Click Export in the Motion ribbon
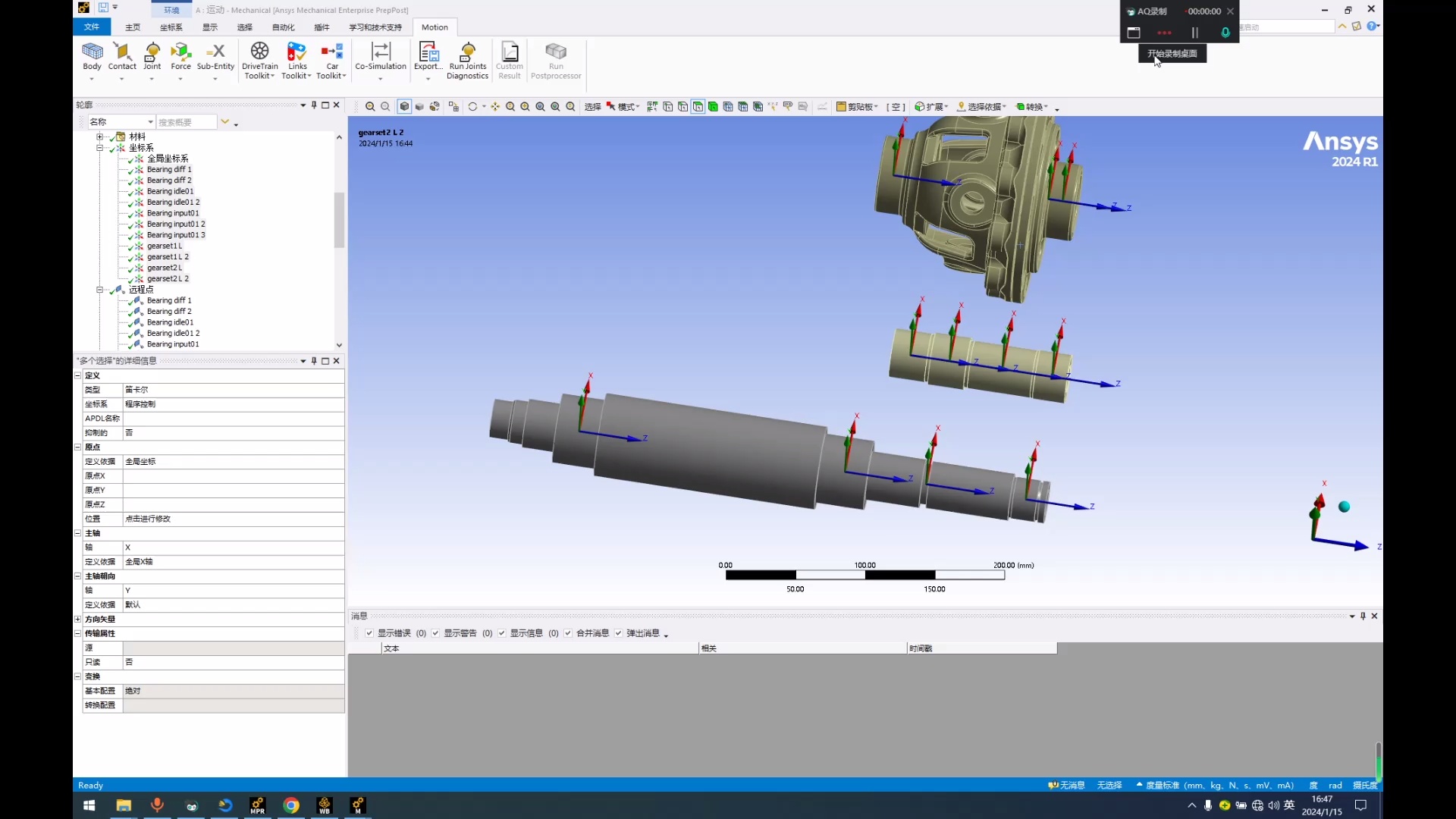 click(428, 59)
